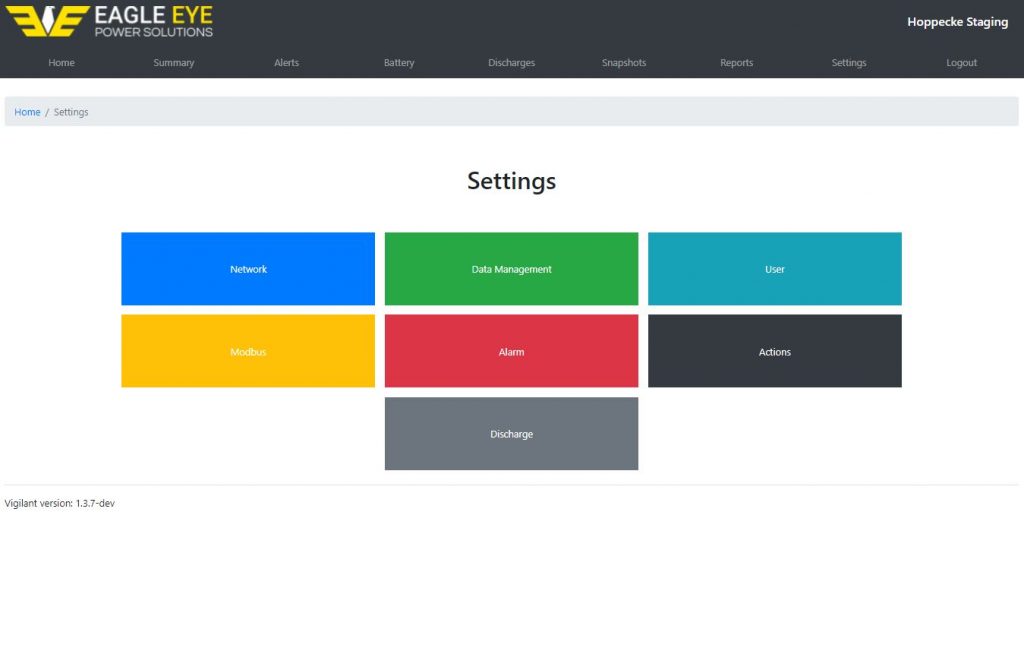
Task: Select Settings in the top navigation bar
Action: click(849, 63)
